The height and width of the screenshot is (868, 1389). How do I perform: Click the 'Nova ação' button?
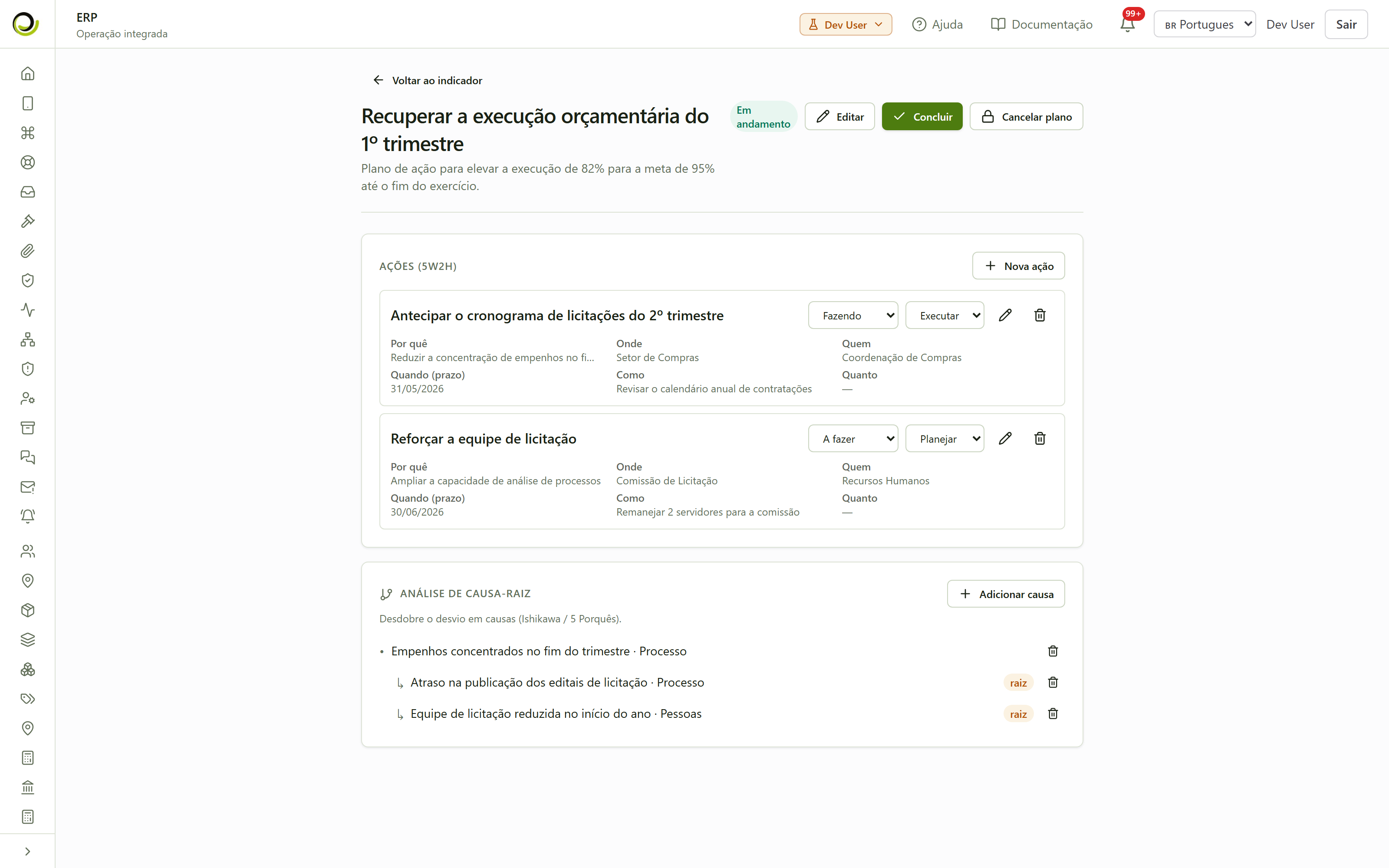tap(1018, 266)
